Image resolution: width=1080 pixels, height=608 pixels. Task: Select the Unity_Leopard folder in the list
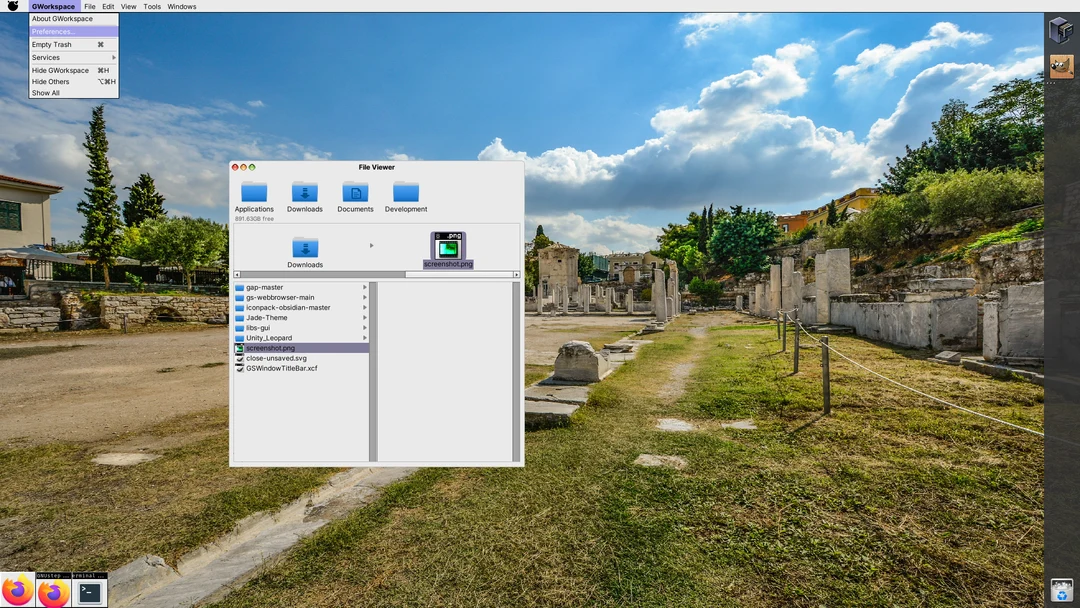click(264, 337)
